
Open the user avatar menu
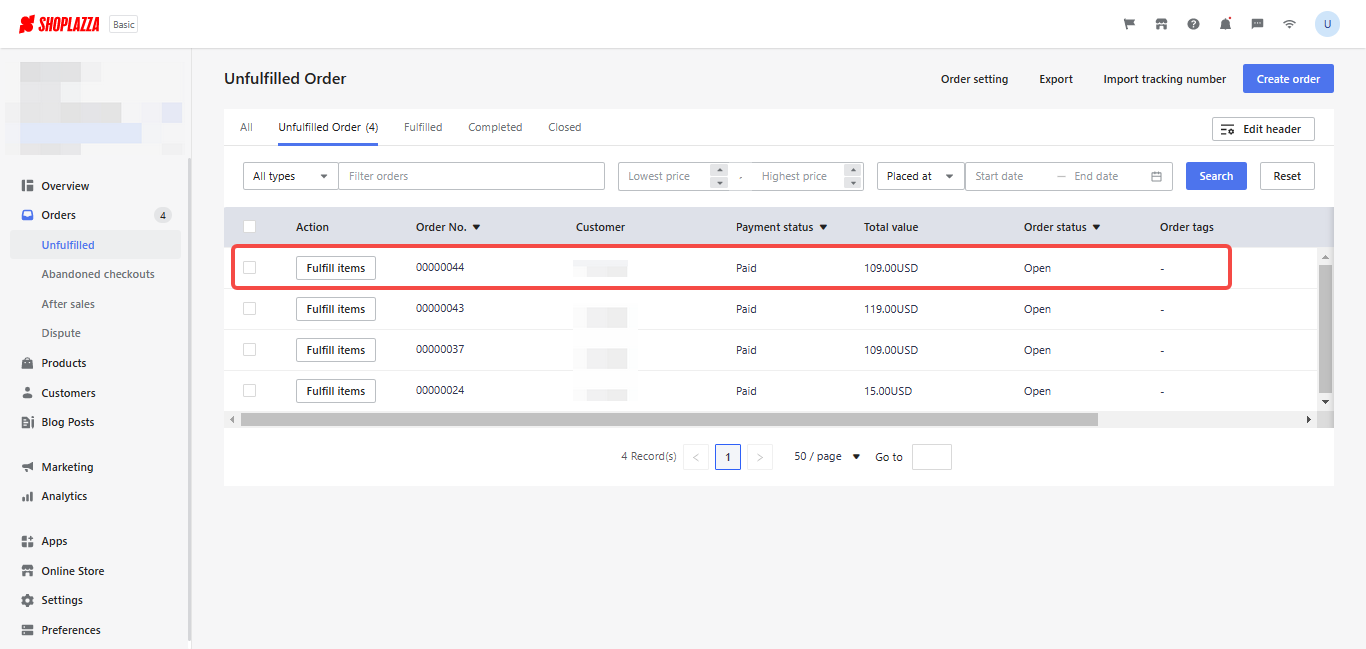click(1327, 24)
